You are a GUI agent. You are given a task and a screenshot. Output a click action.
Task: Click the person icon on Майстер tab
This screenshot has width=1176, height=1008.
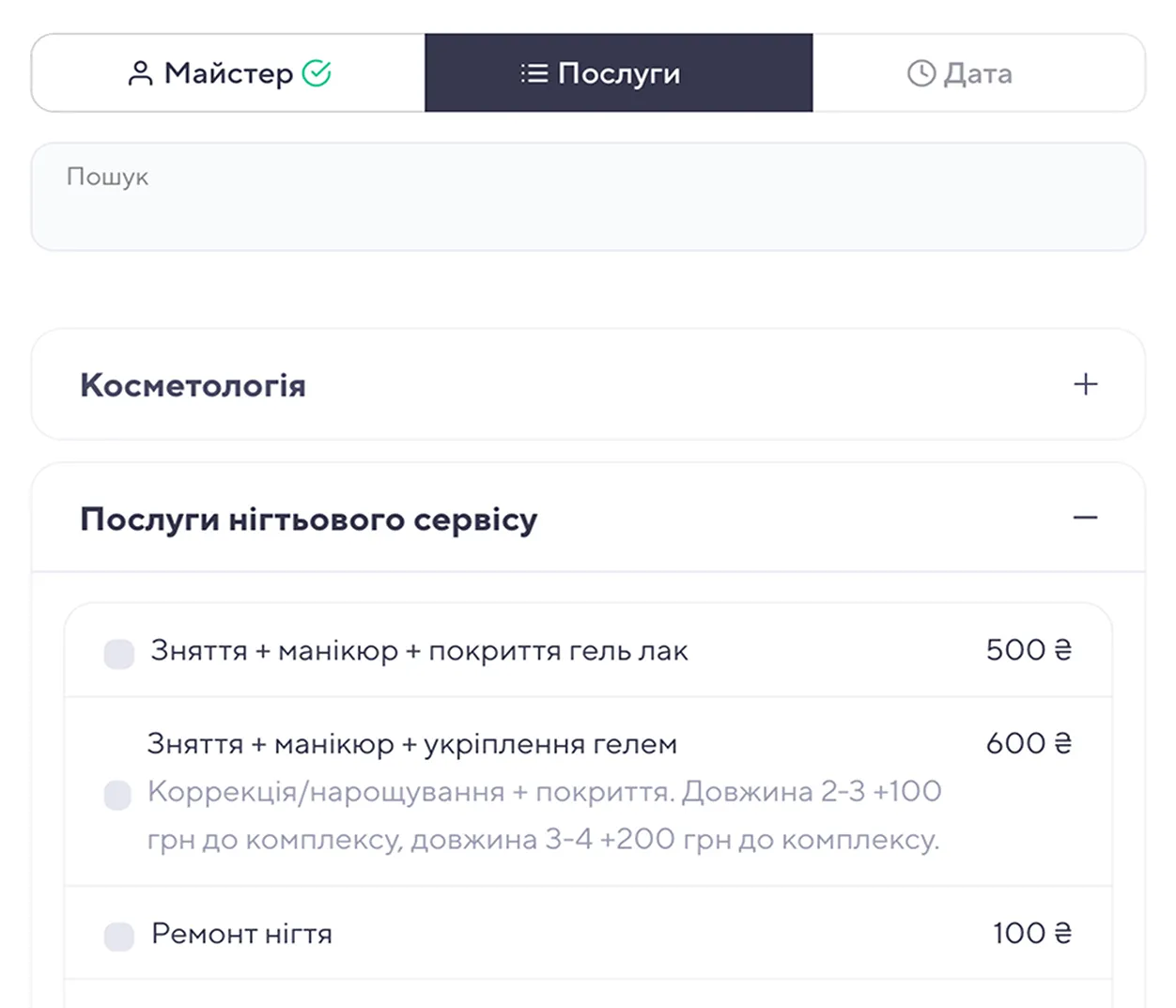(140, 73)
